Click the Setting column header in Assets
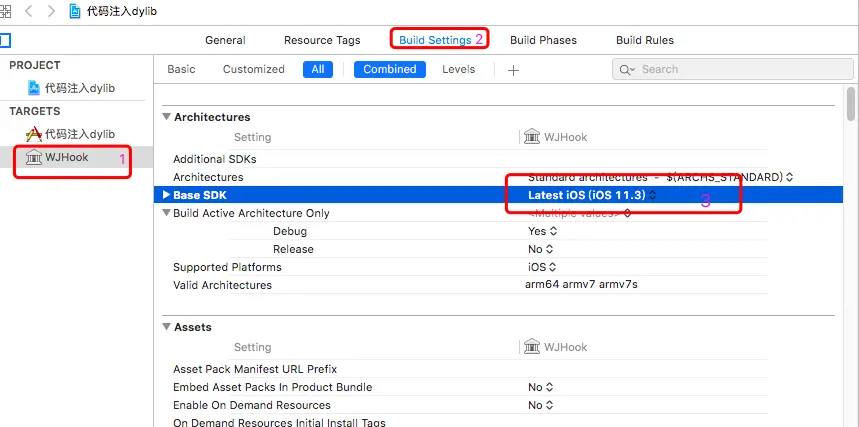The image size is (859, 427). [x=253, y=347]
